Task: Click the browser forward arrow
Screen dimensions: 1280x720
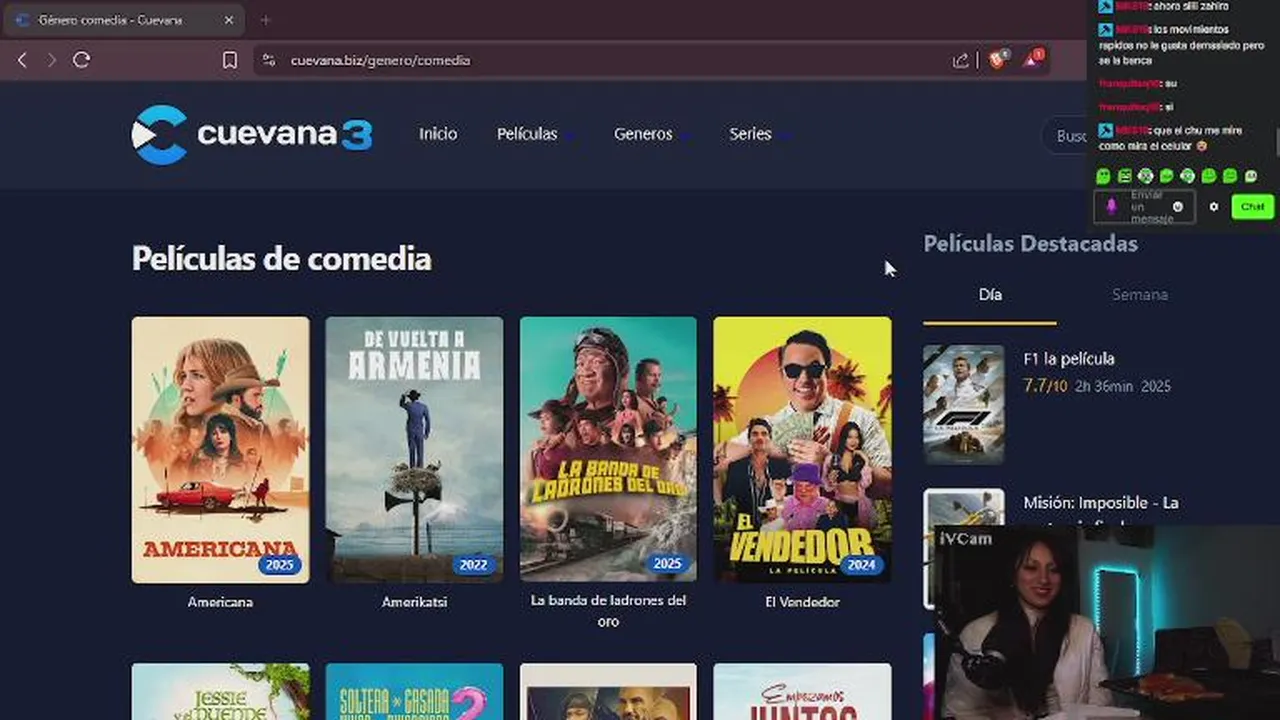Action: click(52, 60)
